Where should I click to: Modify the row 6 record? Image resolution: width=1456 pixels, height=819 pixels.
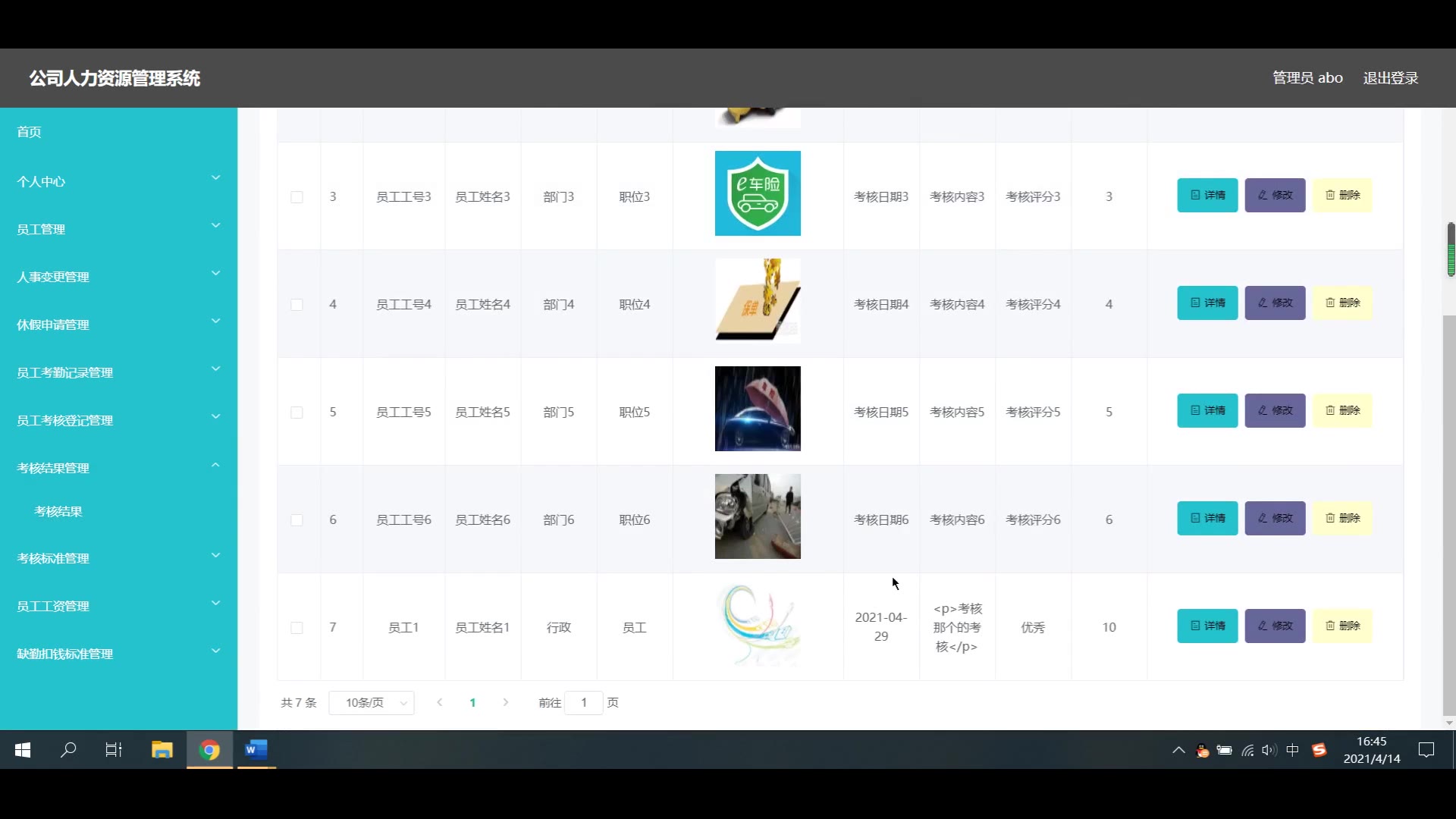[x=1275, y=518]
